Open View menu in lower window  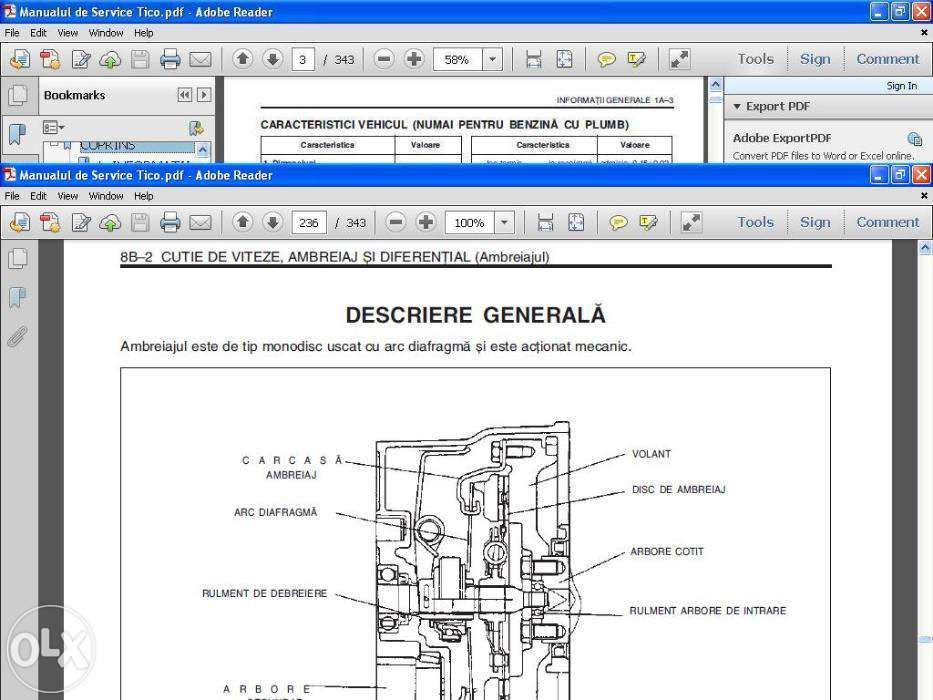point(68,196)
